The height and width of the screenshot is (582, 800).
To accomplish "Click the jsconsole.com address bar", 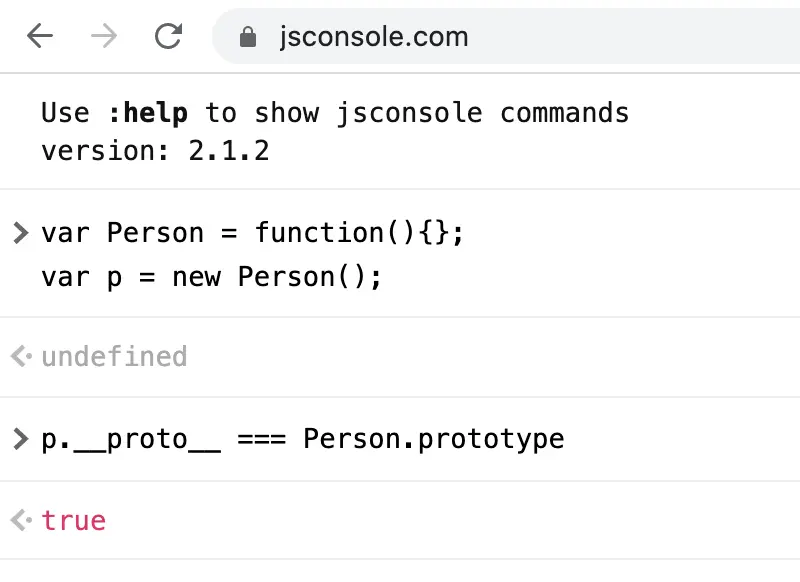I will click(x=505, y=36).
